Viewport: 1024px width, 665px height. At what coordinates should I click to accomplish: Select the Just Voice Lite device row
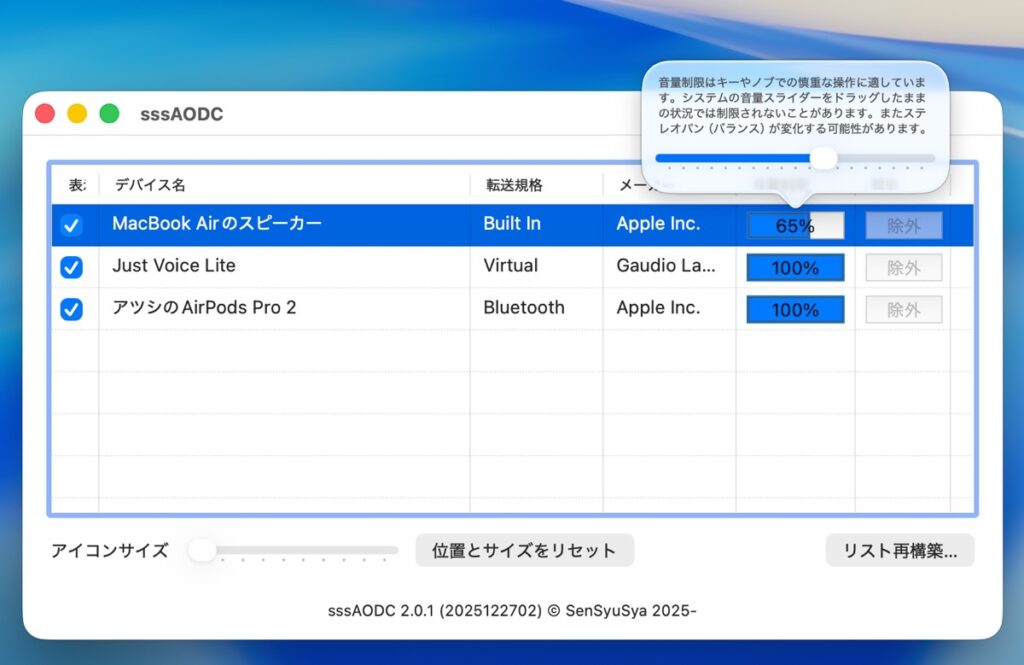pyautogui.click(x=280, y=267)
